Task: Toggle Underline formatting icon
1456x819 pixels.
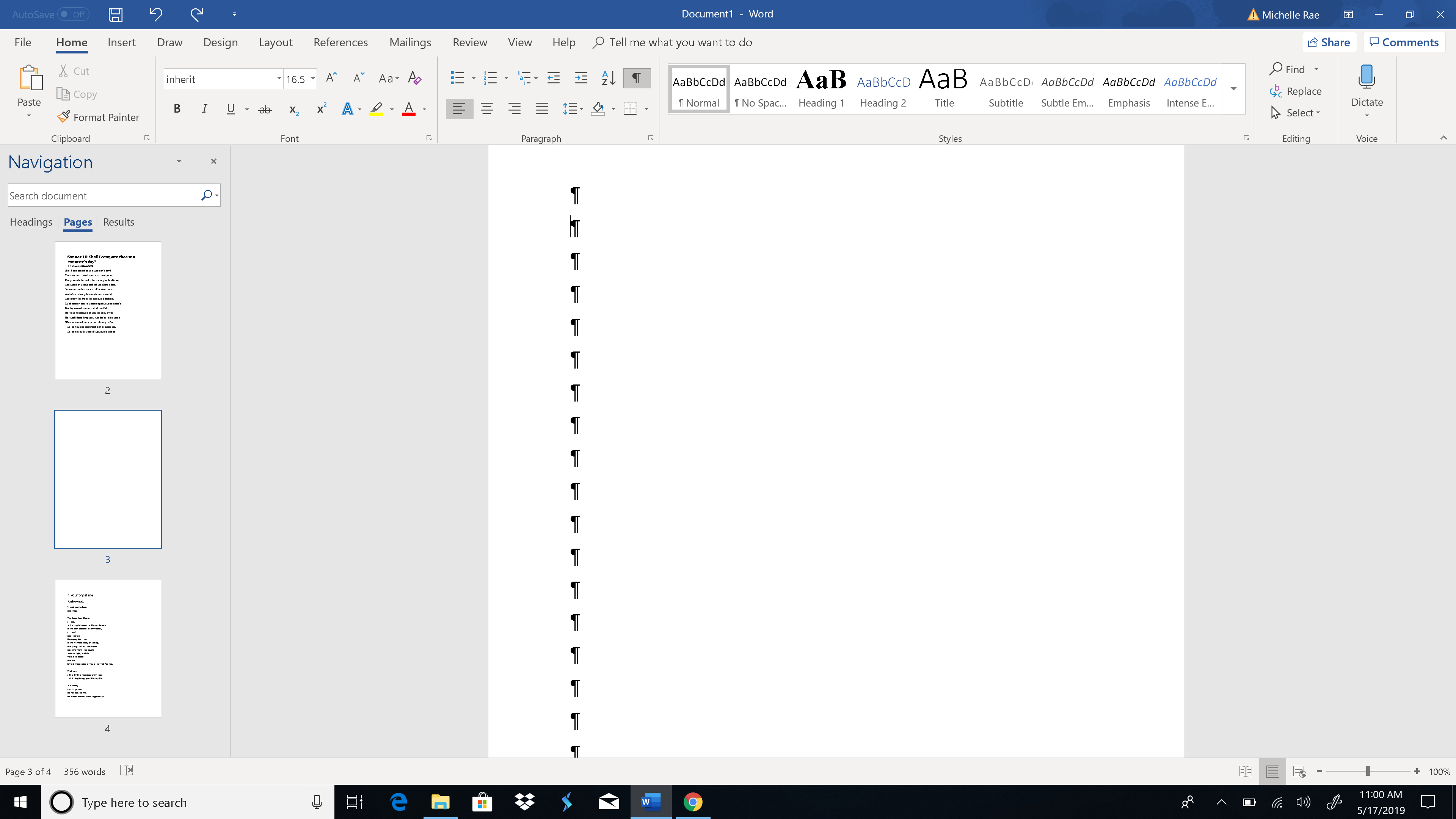Action: 230,109
